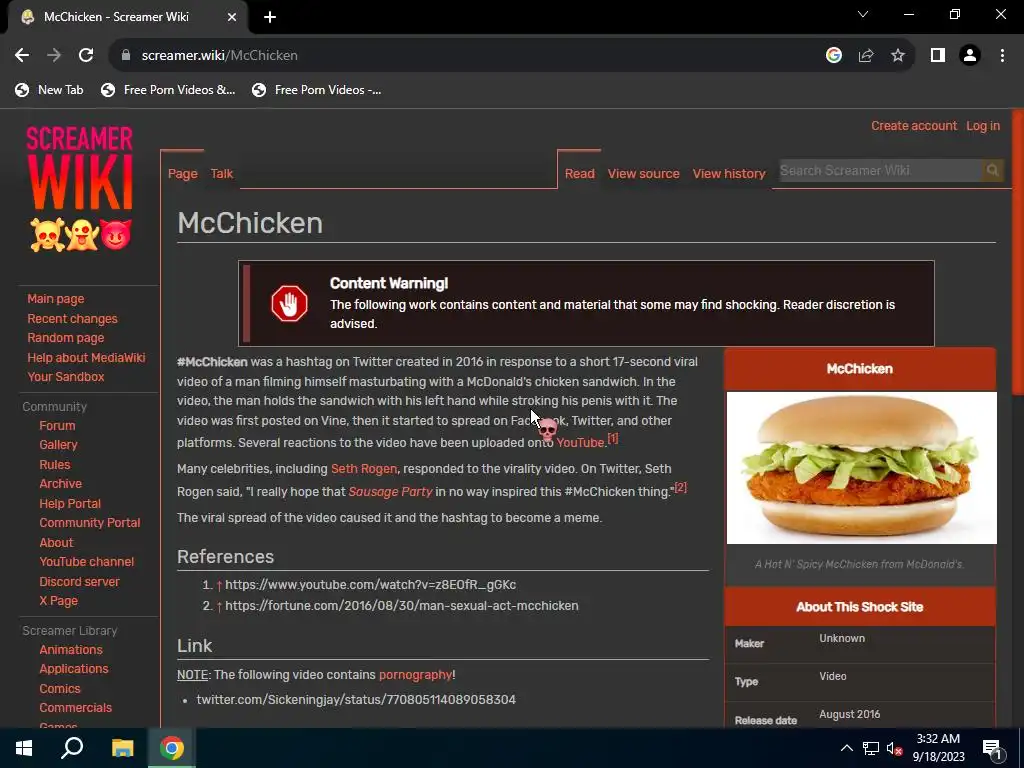Open the YouTube channel link
1024x768 pixels.
click(x=86, y=562)
